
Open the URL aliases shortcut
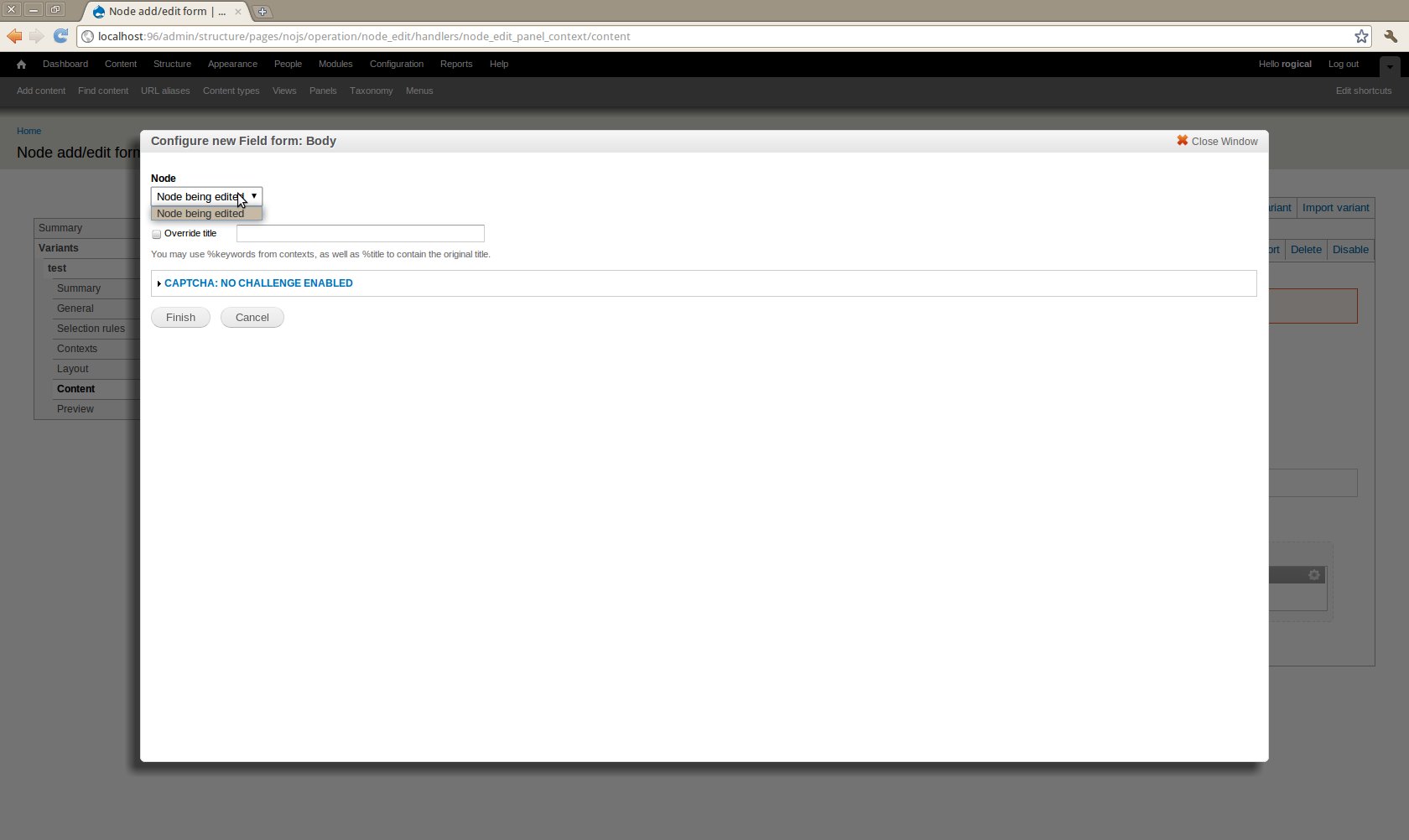pyautogui.click(x=165, y=91)
